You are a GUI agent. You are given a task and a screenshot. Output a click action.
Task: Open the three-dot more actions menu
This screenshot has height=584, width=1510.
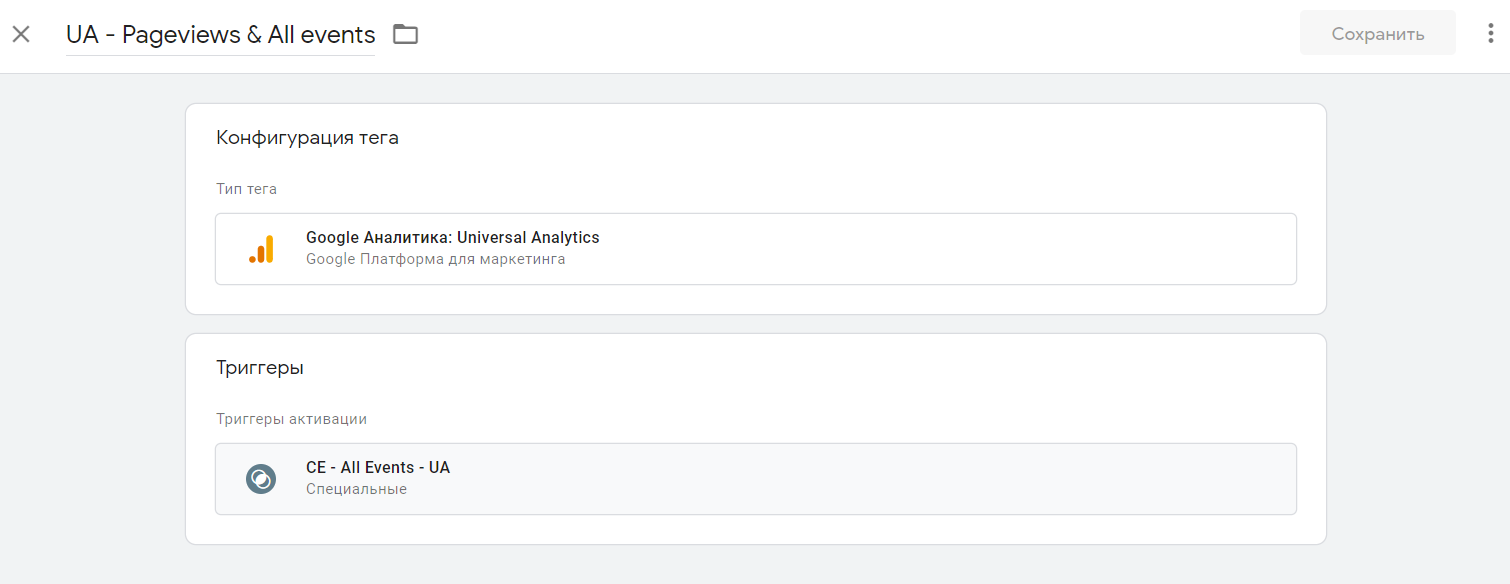[1490, 34]
